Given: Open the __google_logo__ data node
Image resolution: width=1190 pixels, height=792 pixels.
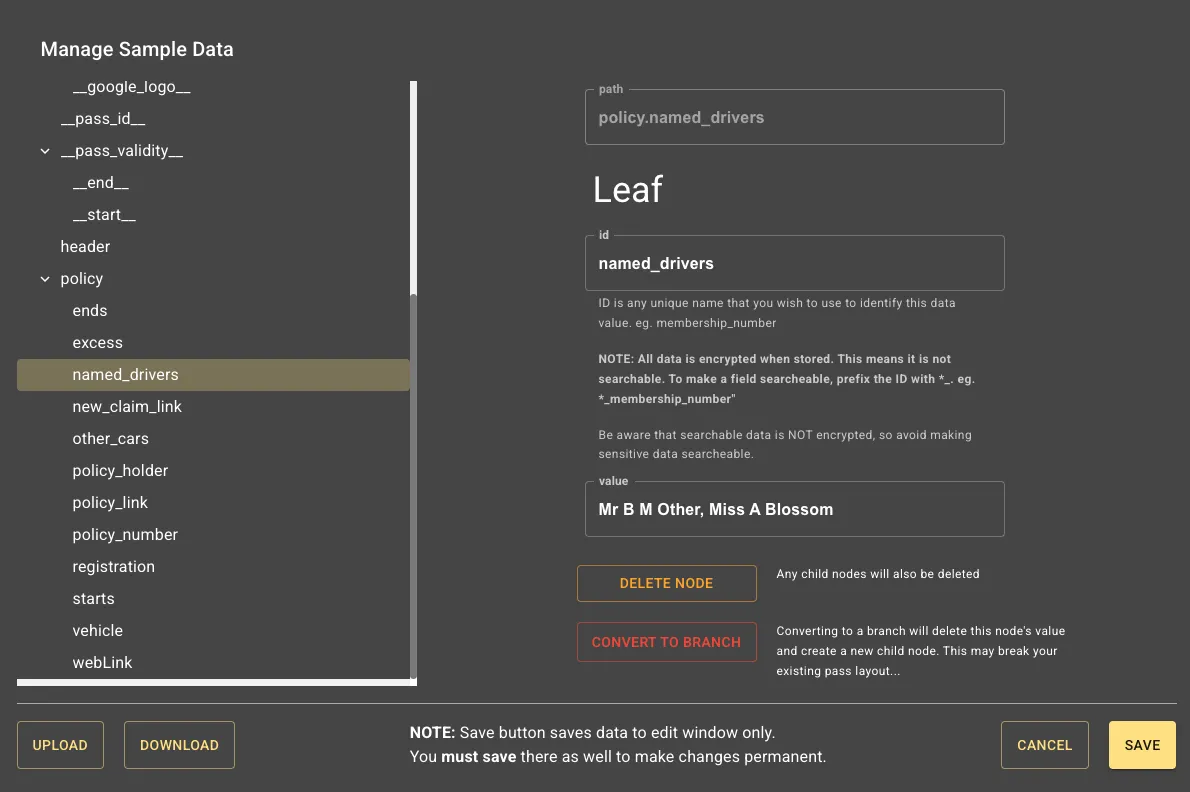Looking at the screenshot, I should [x=131, y=86].
